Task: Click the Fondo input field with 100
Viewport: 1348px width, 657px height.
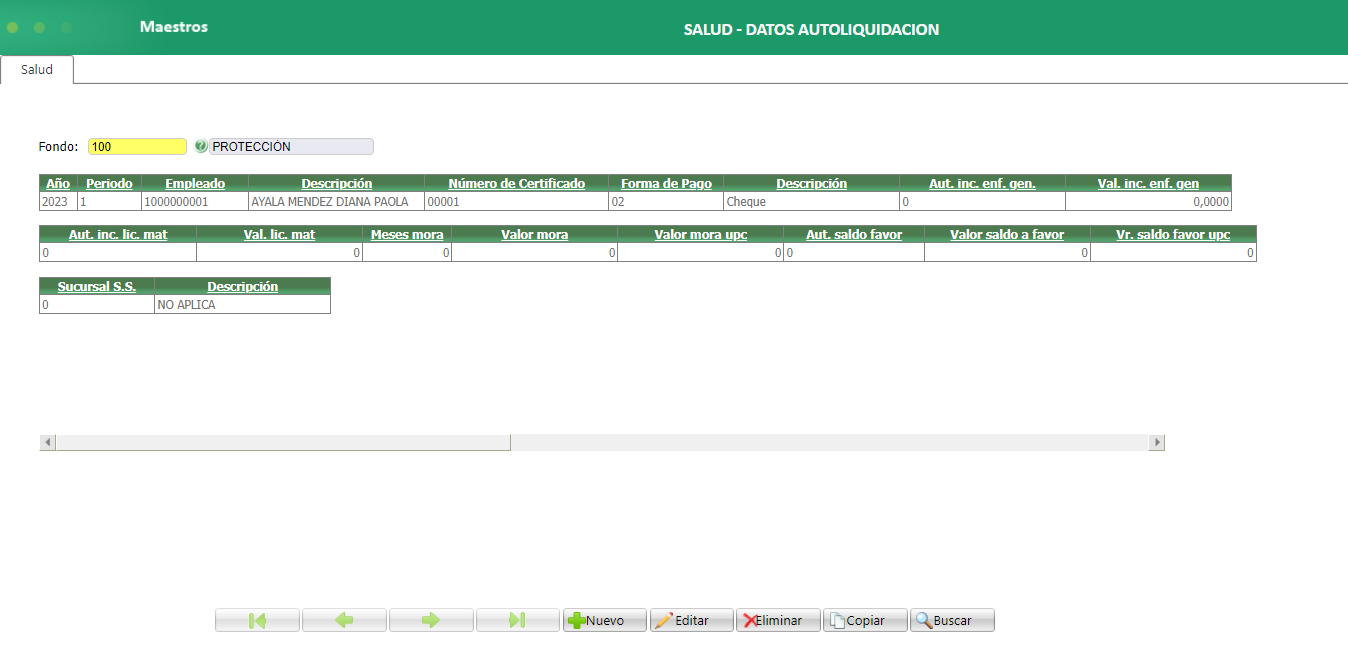Action: 138,146
